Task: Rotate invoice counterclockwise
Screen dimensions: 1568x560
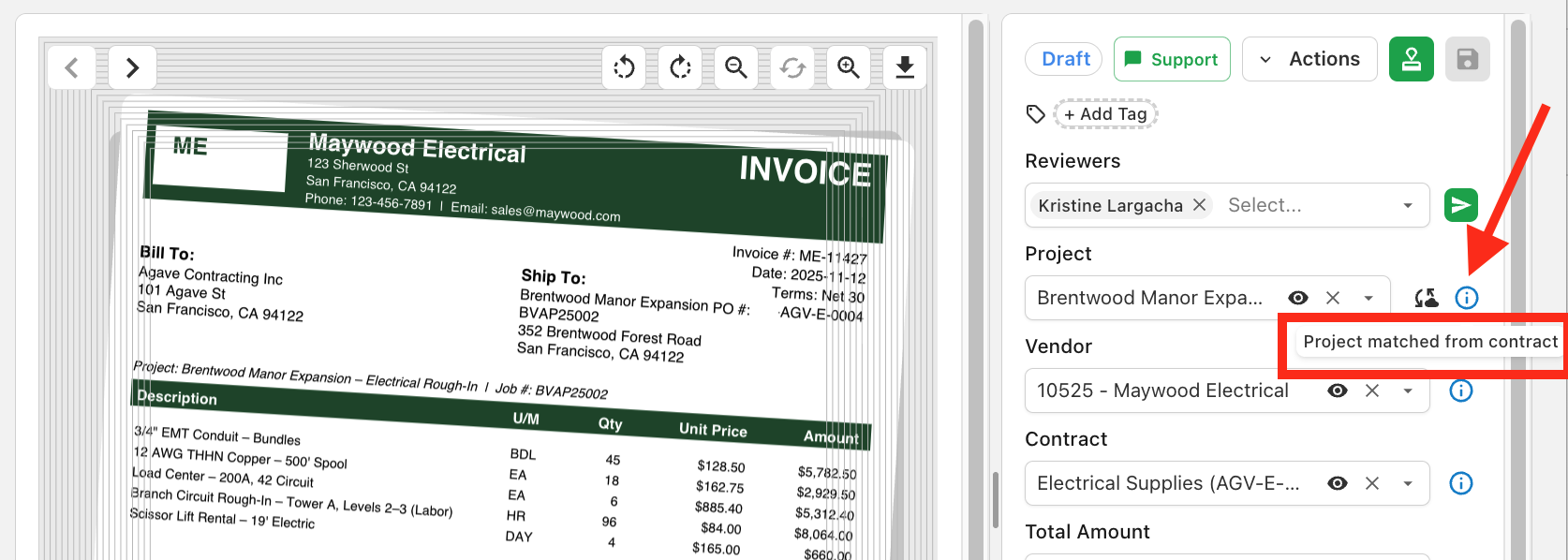Action: point(624,67)
